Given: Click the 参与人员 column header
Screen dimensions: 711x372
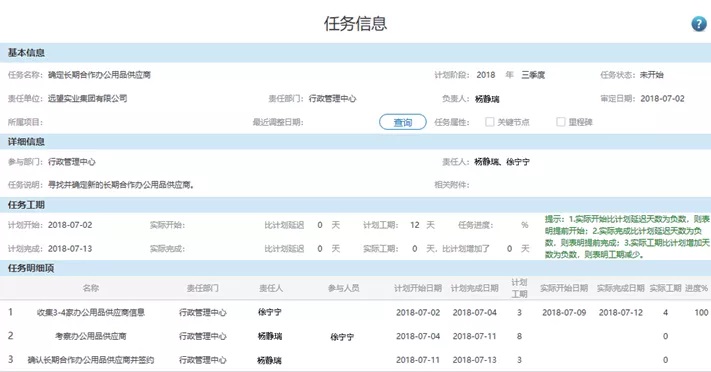Looking at the screenshot, I should (x=344, y=288).
